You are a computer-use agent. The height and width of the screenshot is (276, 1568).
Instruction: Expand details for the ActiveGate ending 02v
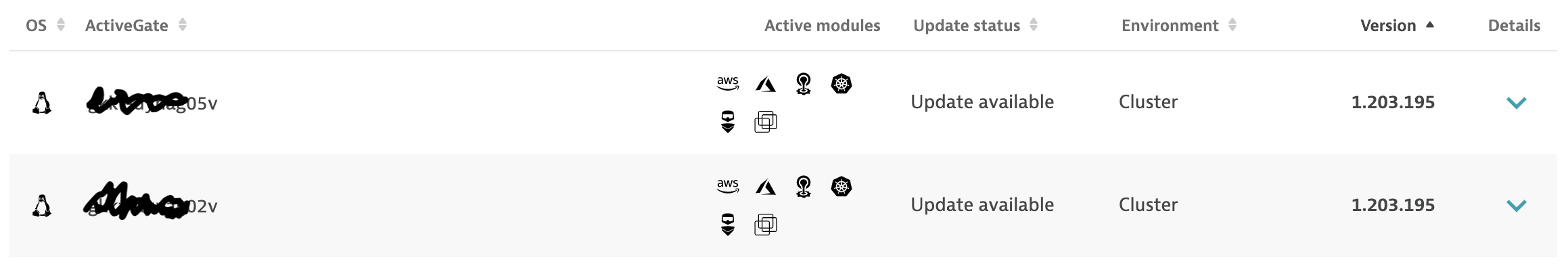[x=1516, y=205]
